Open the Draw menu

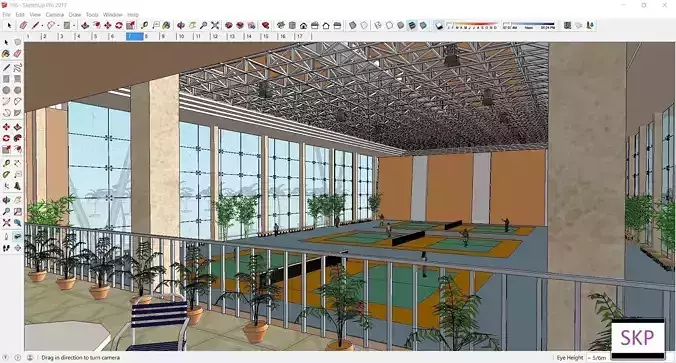click(75, 15)
